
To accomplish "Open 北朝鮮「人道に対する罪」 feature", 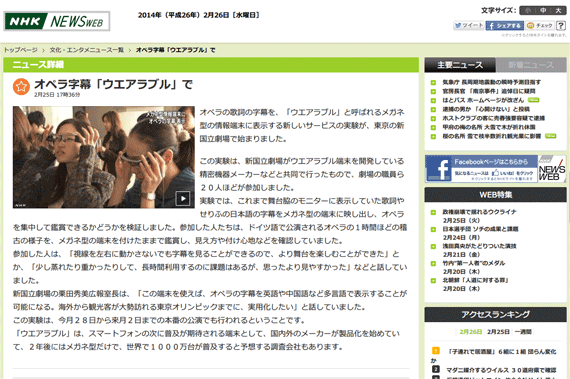I will point(475,280).
